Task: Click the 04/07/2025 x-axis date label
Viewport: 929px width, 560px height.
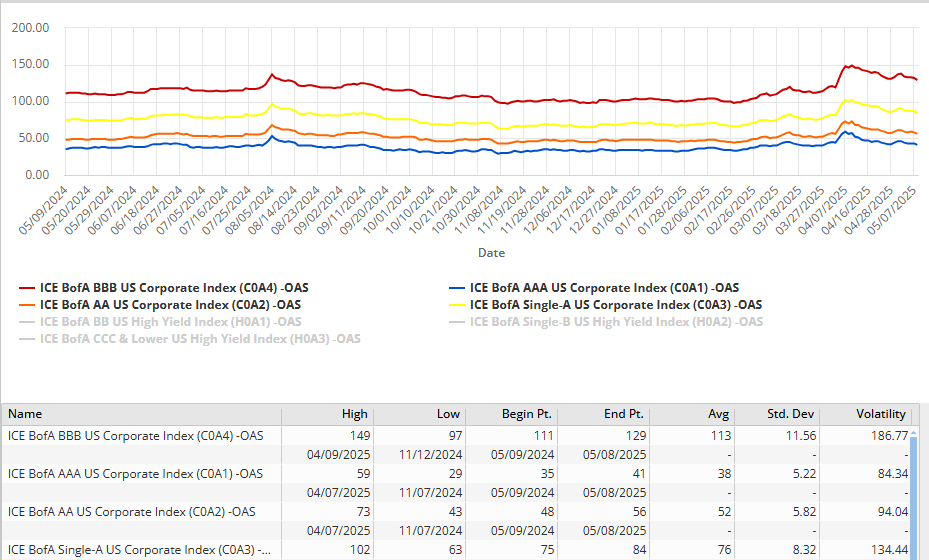Action: point(822,210)
